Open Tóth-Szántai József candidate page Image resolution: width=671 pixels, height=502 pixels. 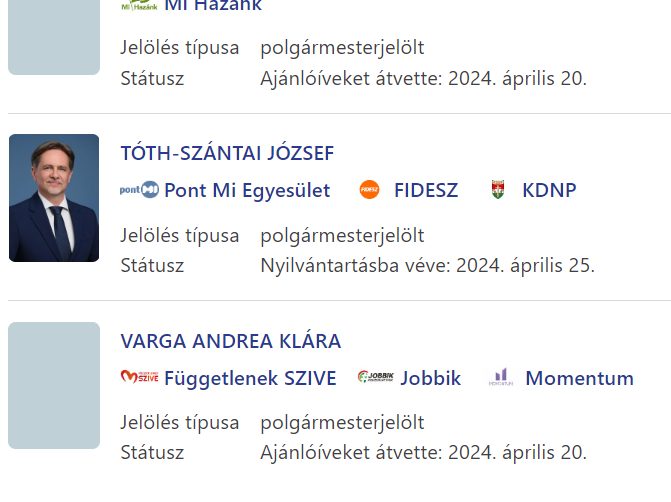click(x=227, y=153)
